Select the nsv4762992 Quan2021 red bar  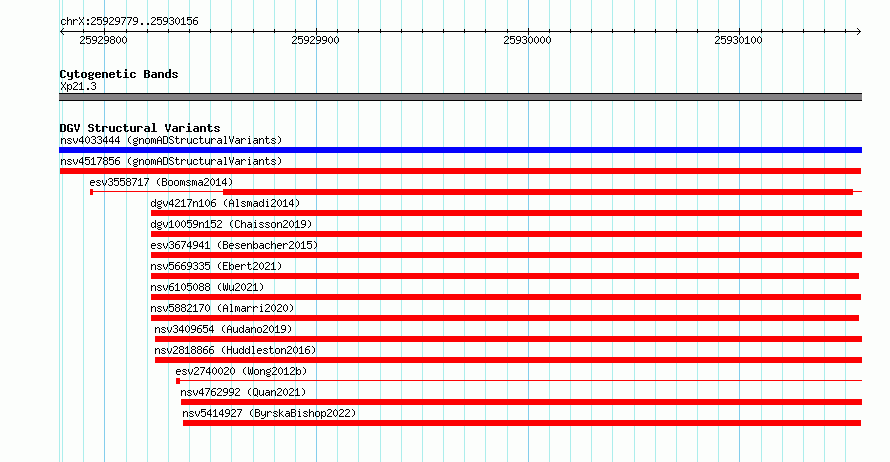522,402
